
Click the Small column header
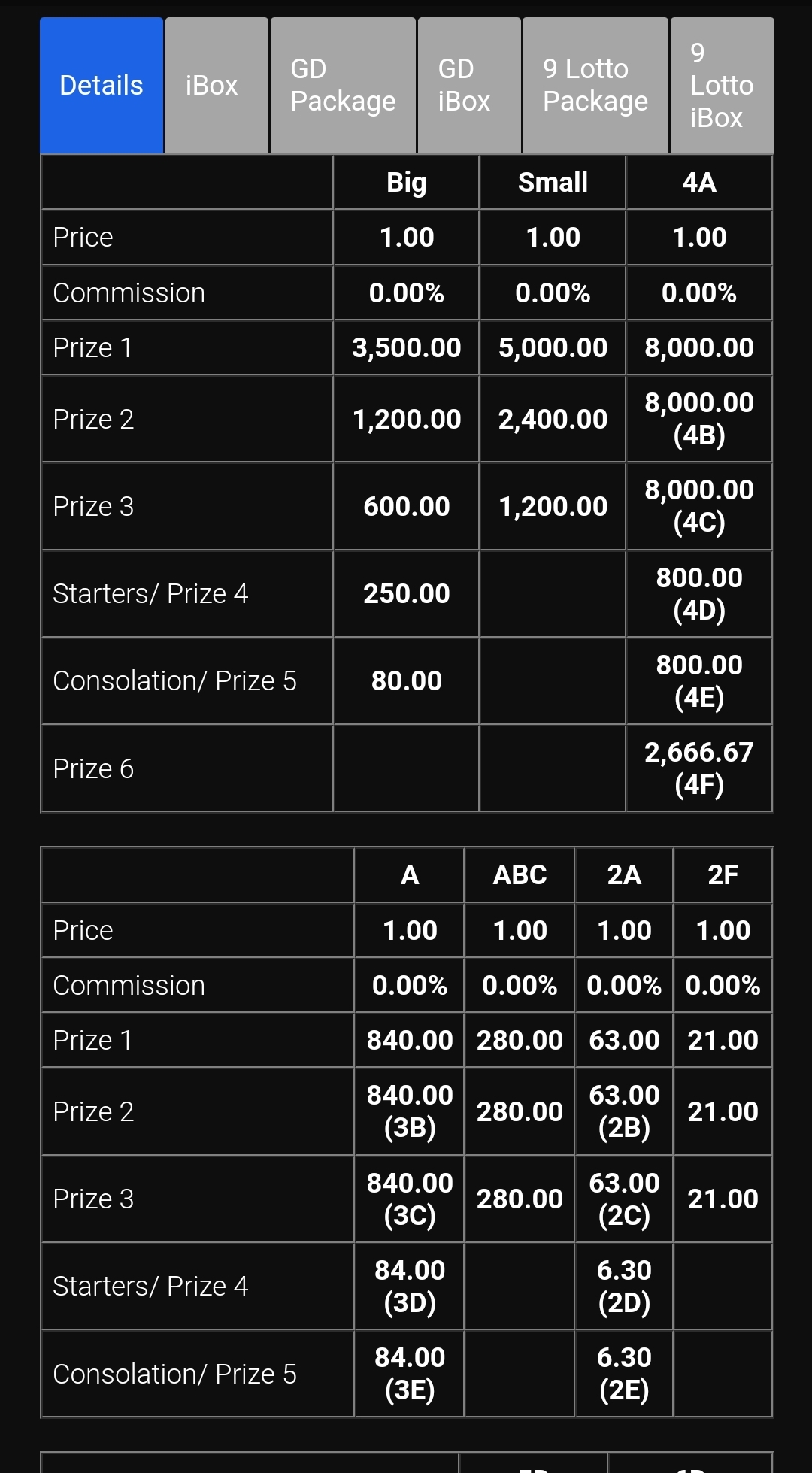point(553,183)
